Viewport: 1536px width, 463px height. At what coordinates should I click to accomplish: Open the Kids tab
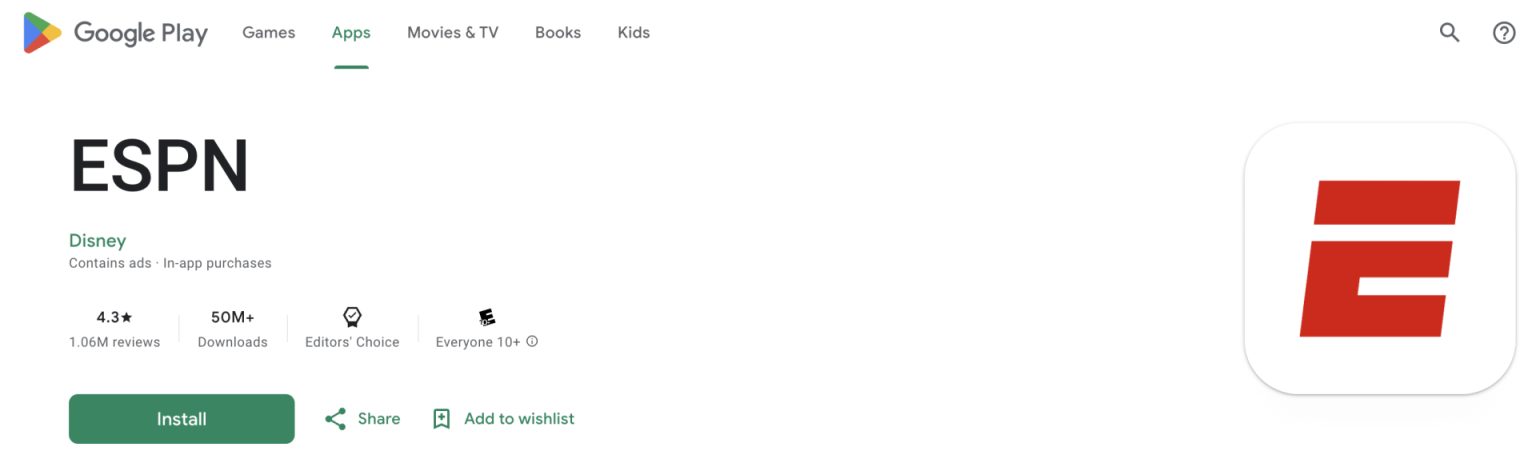tap(633, 33)
